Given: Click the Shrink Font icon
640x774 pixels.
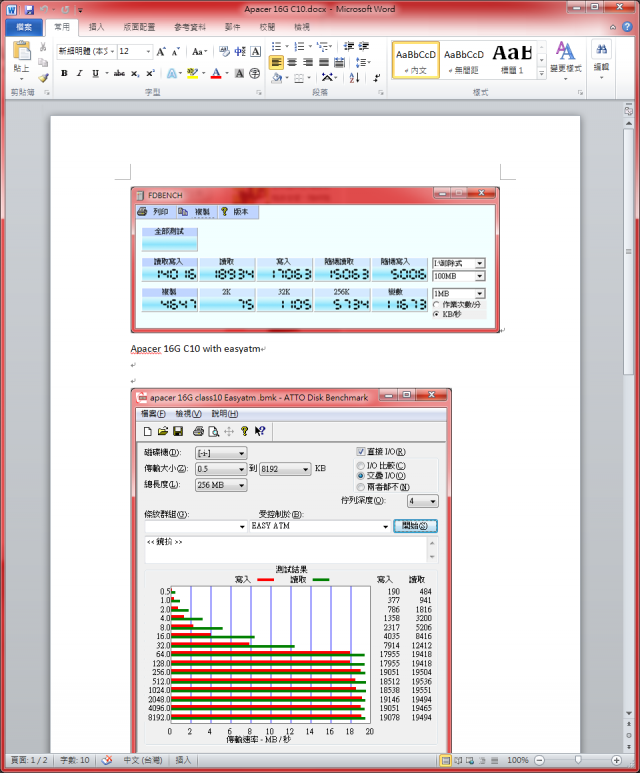Looking at the screenshot, I should pyautogui.click(x=176, y=51).
